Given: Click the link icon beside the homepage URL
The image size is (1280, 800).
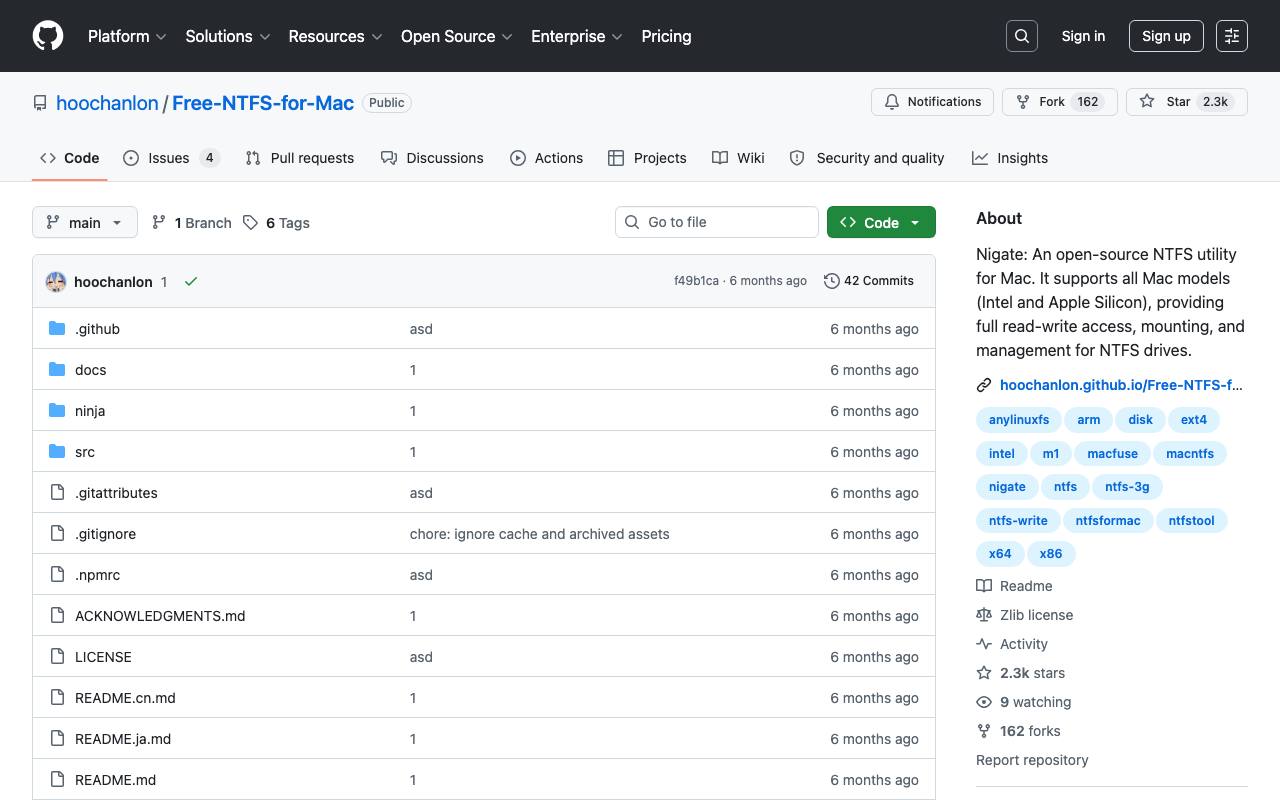Looking at the screenshot, I should pyautogui.click(x=984, y=385).
